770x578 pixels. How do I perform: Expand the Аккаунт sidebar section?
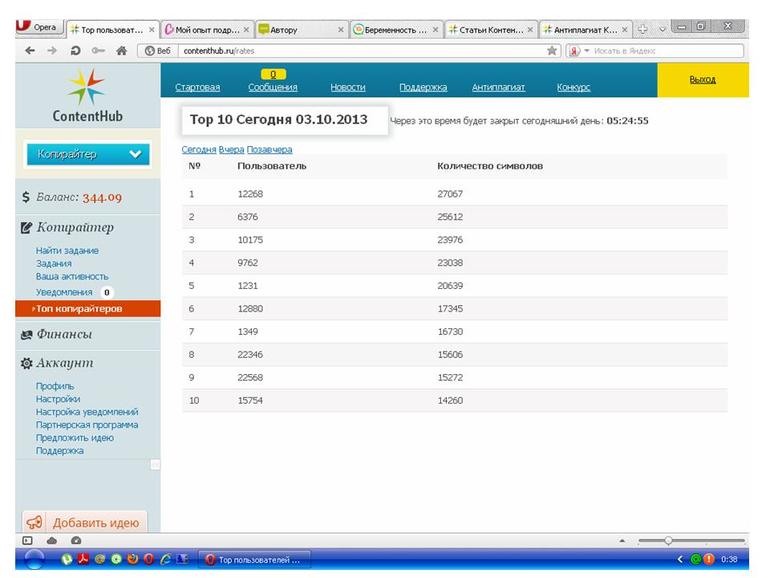point(64,363)
